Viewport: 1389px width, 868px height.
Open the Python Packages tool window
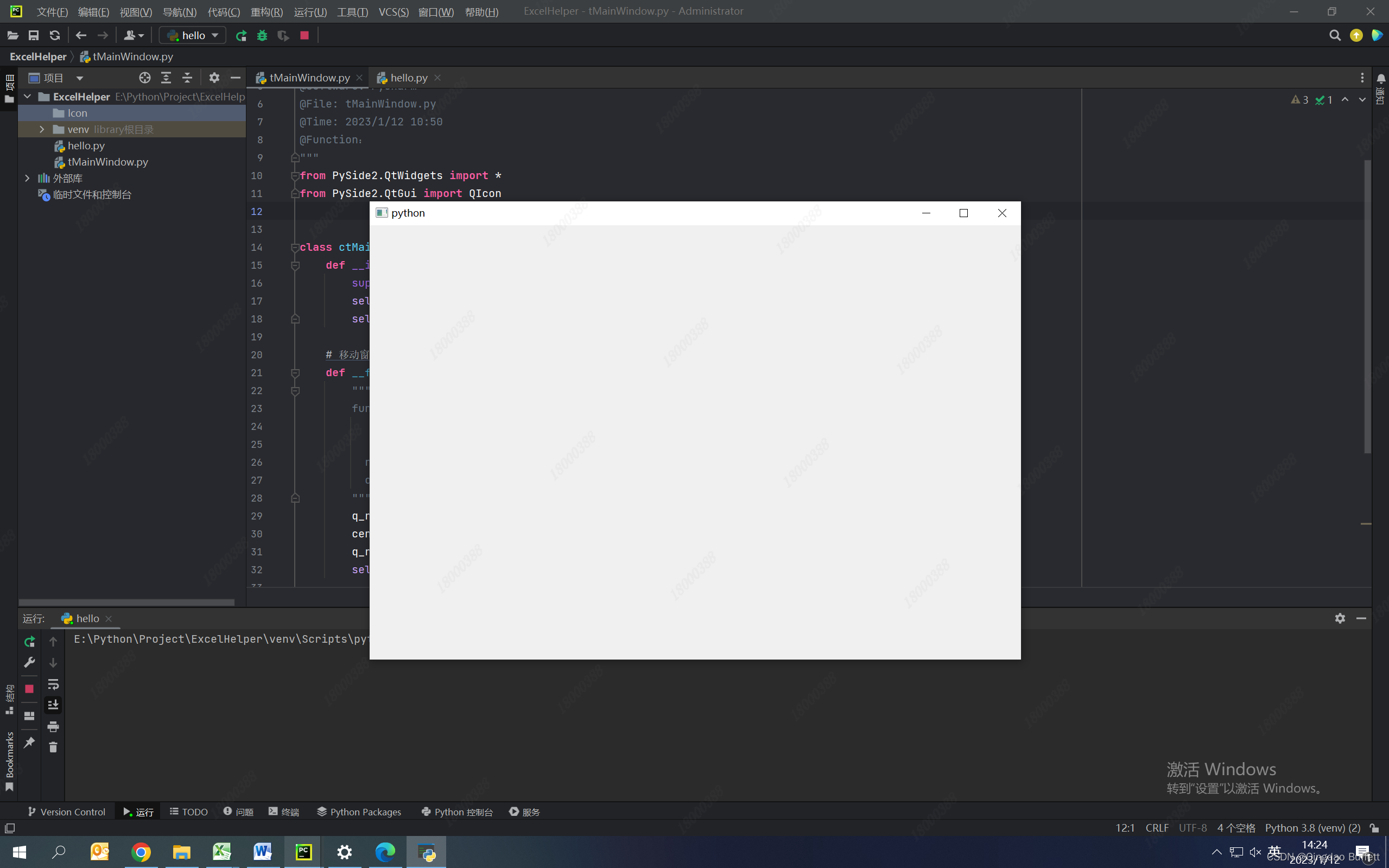click(x=359, y=812)
